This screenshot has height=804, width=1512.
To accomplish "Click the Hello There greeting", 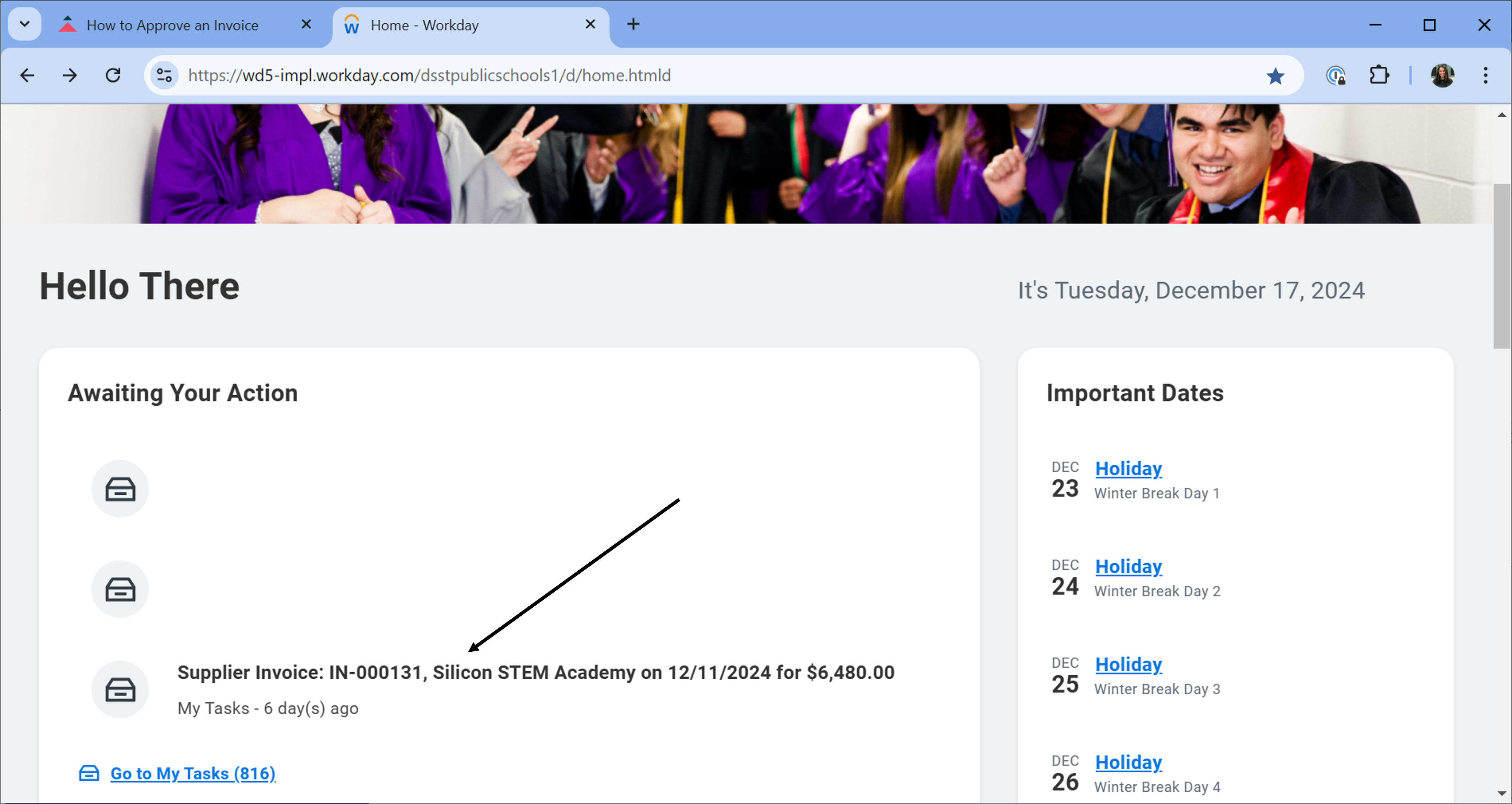I will [x=139, y=287].
